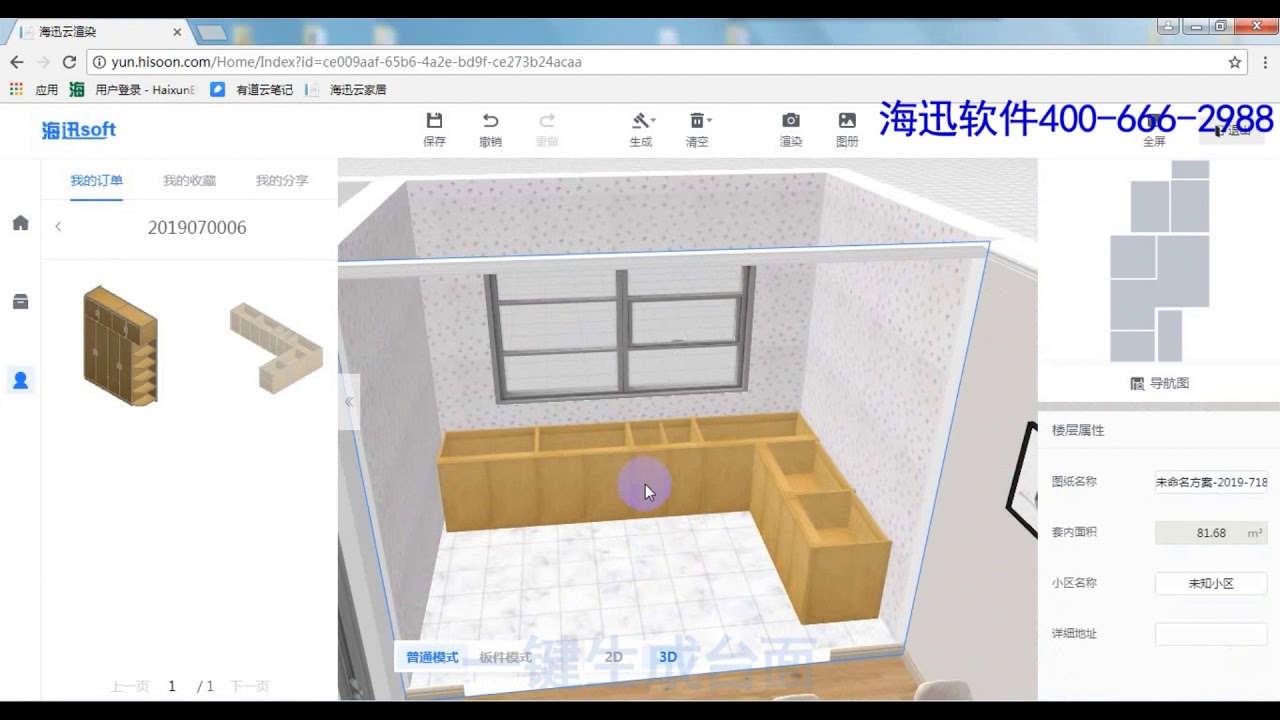This screenshot has height=720, width=1280.
Task: Switch to 我的分享 tab
Action: pos(282,181)
